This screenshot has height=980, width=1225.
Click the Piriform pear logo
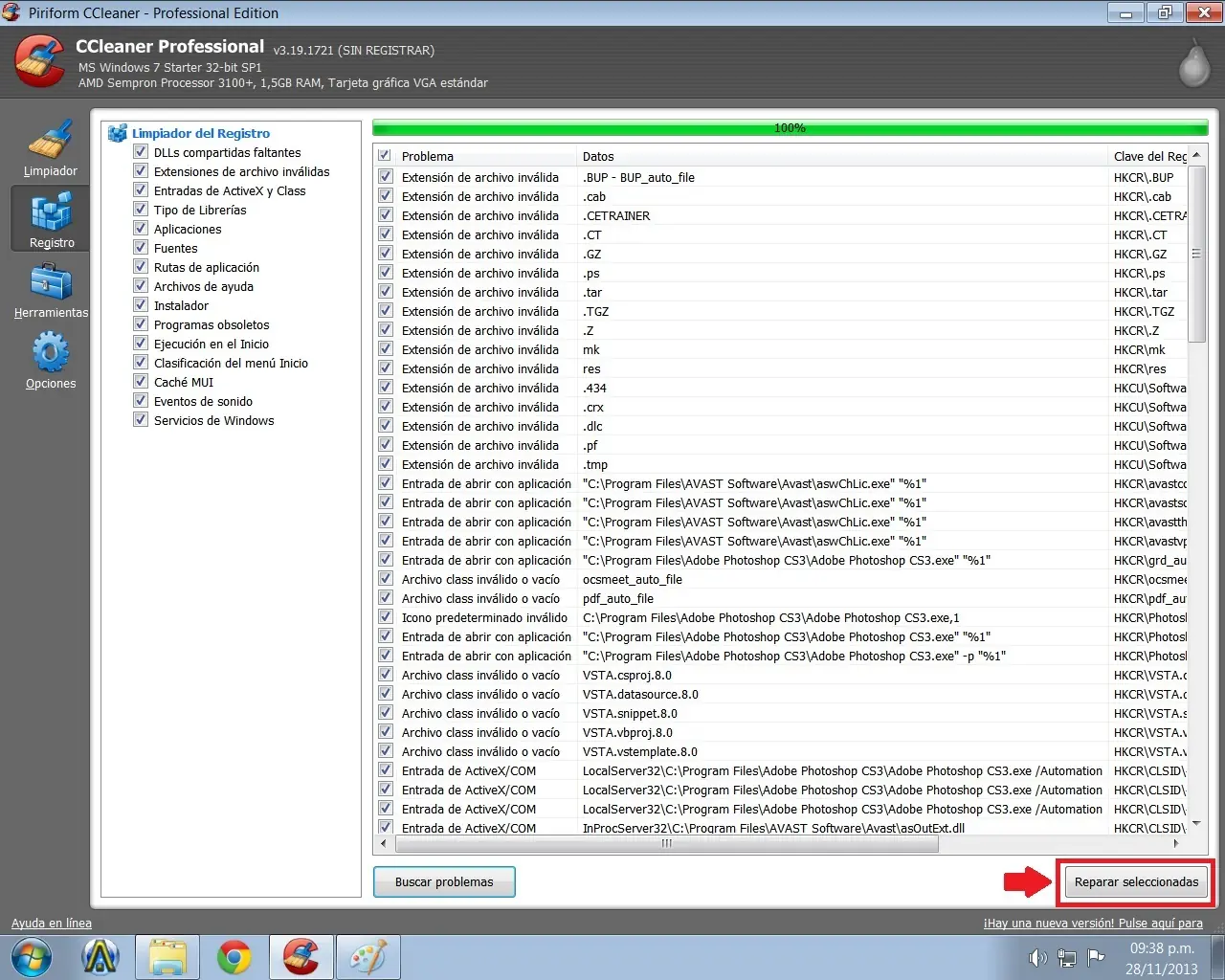tap(1193, 64)
